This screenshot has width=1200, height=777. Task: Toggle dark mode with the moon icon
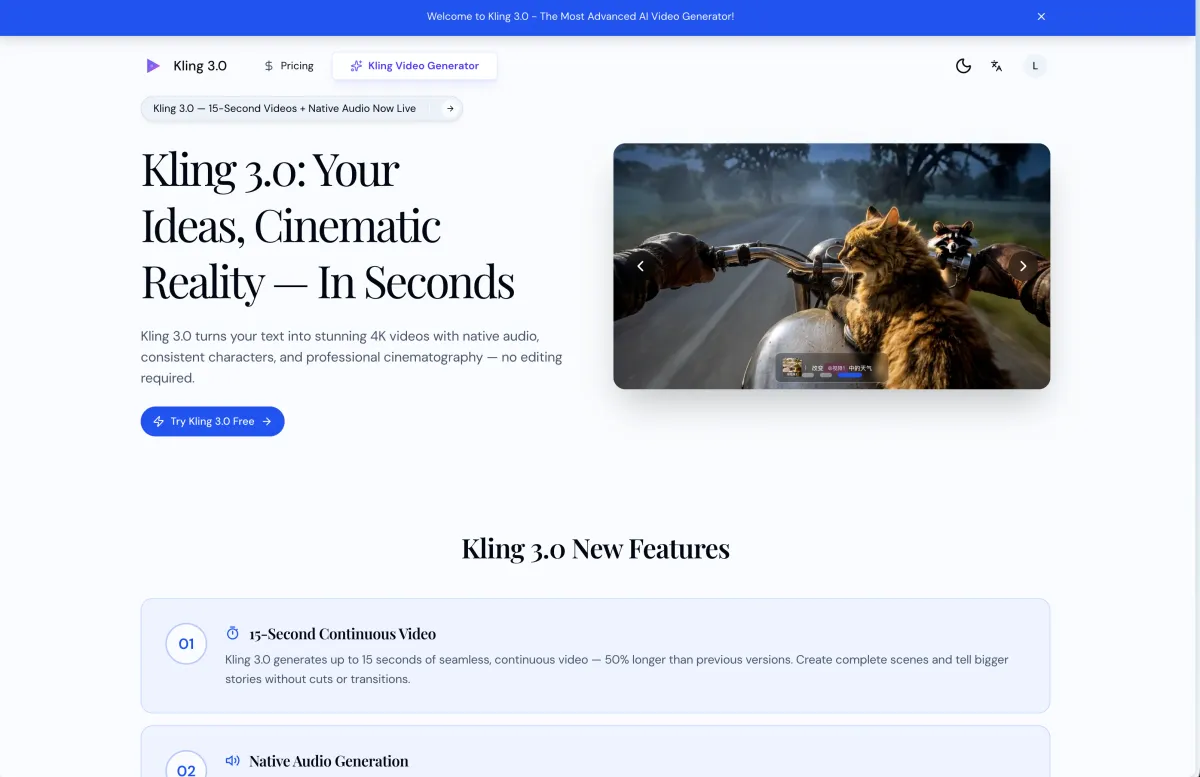pos(963,66)
